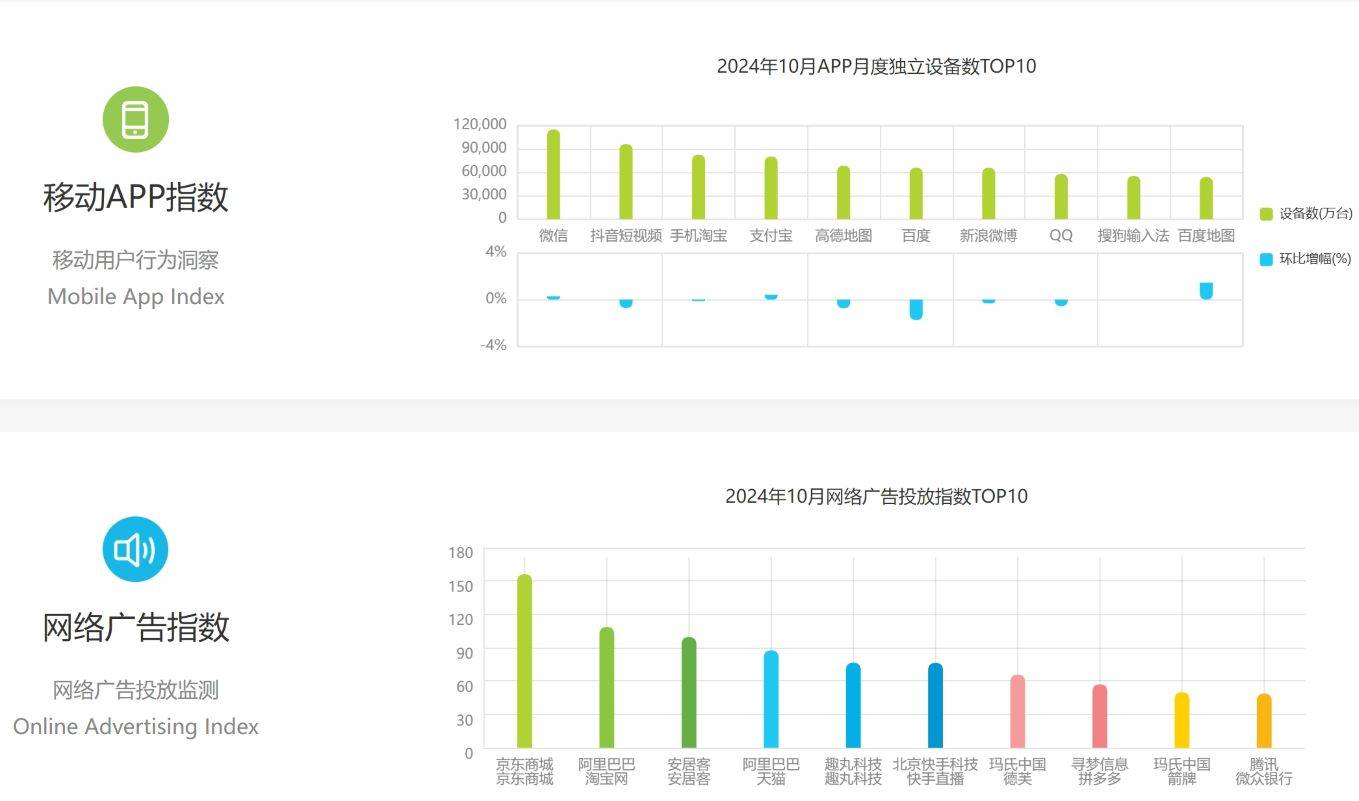
Task: Select the QQ device count bar
Action: pos(1061,197)
